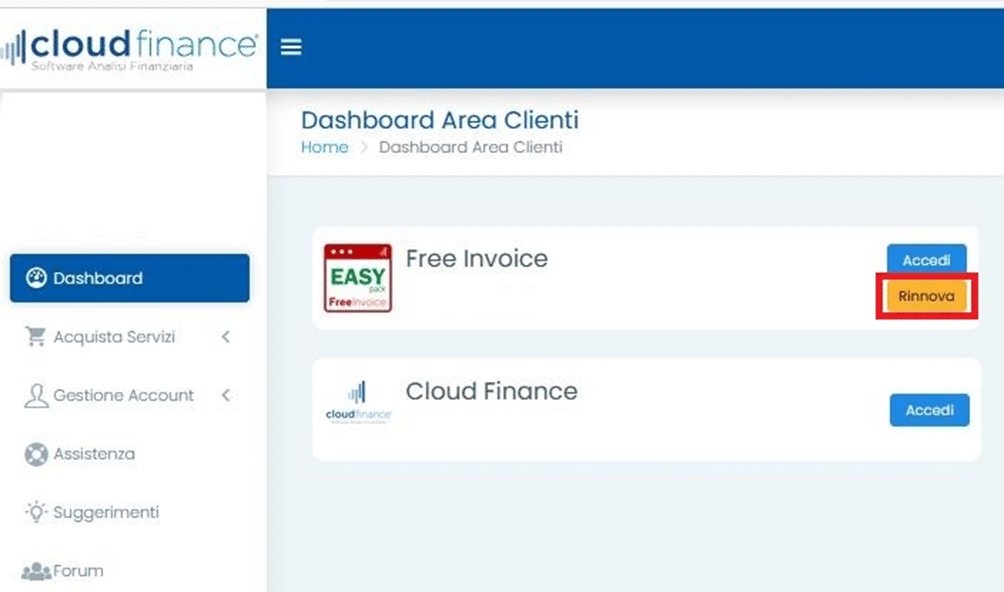Go to Home breadcrumb link
This screenshot has width=1004, height=592.
(x=325, y=147)
